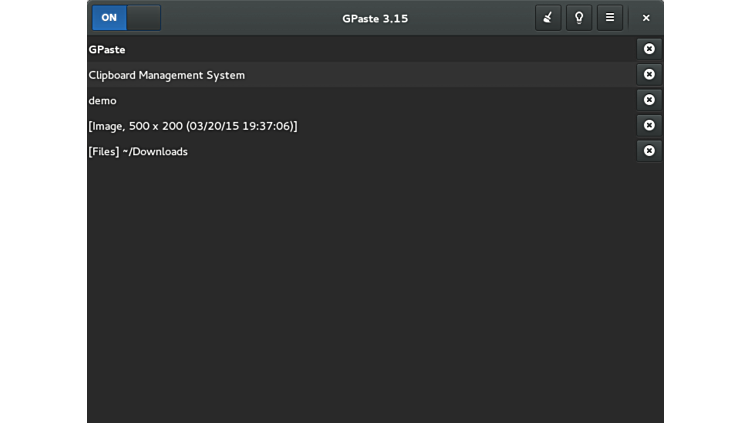The image size is (752, 423).
Task: Choose the "demo" history item
Action: (102, 100)
